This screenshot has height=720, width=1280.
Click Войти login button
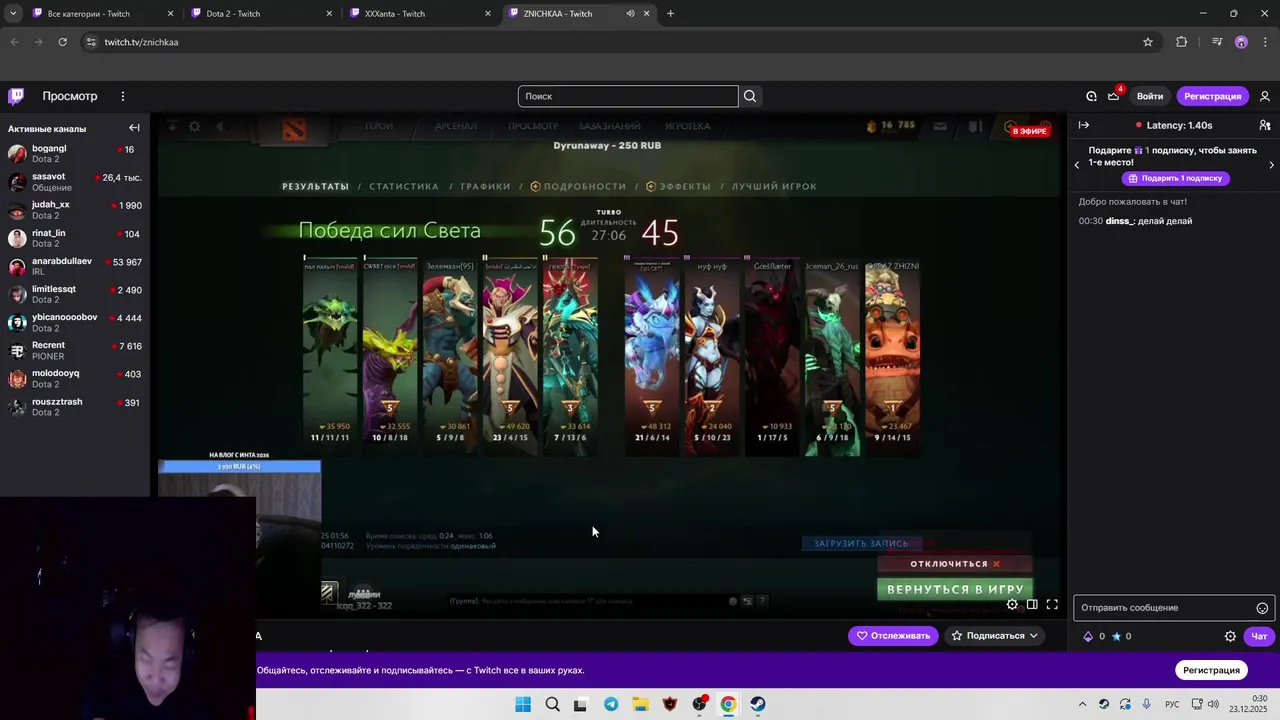(1150, 96)
